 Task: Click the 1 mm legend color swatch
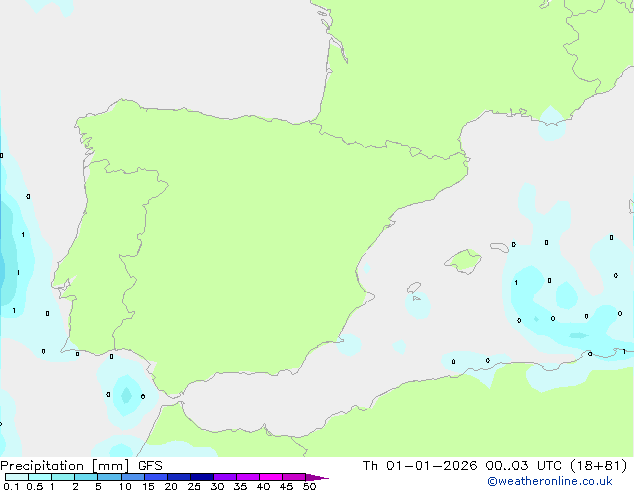63,477
